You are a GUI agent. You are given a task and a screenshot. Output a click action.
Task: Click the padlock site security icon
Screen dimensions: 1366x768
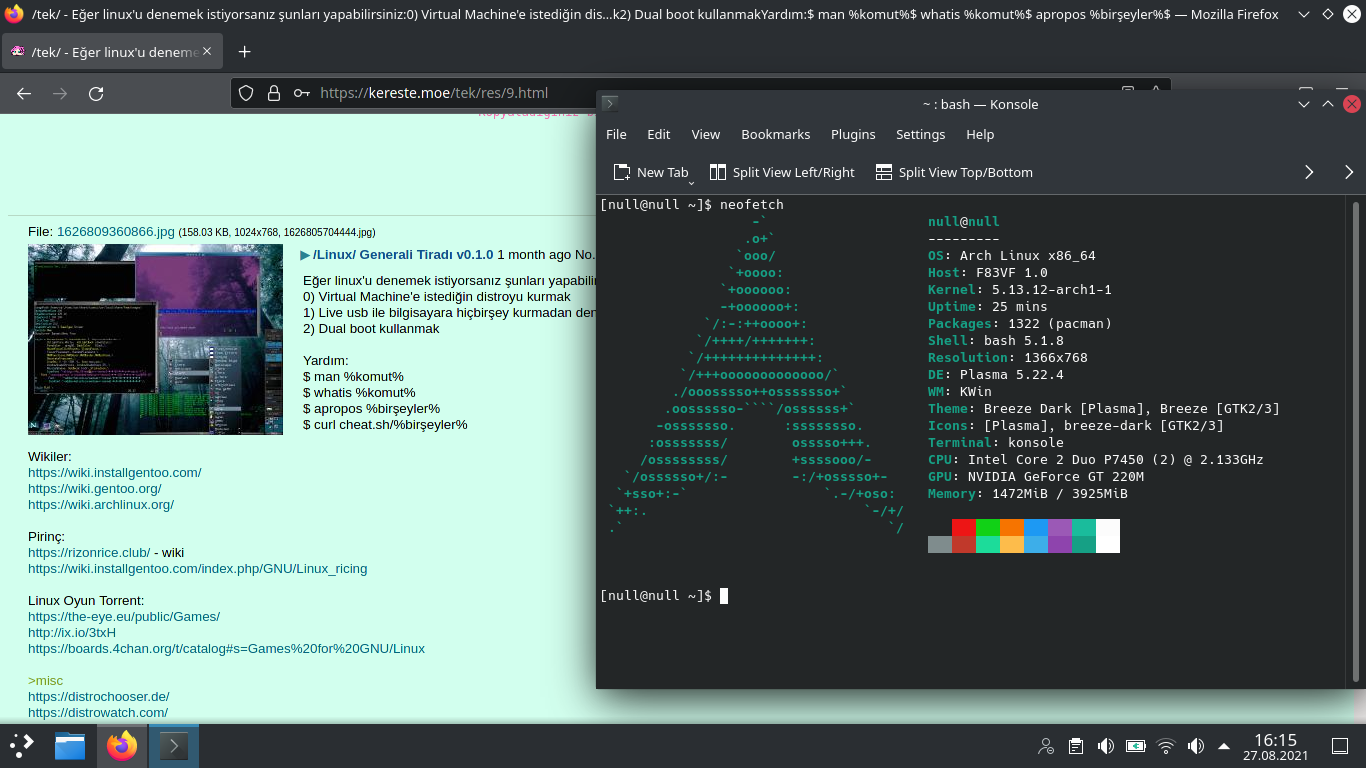(273, 93)
